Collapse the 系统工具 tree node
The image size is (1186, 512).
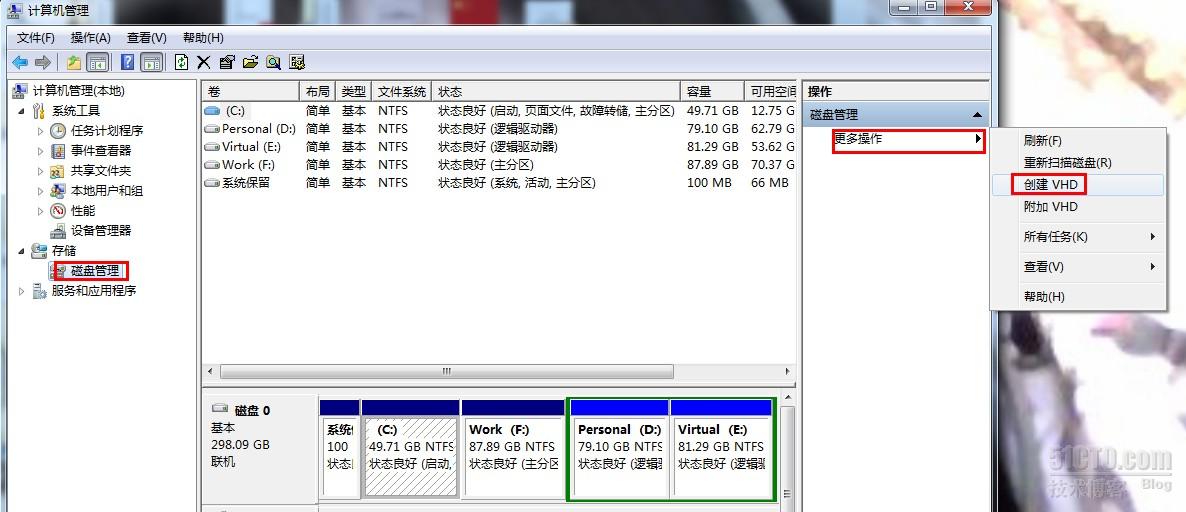tap(23, 111)
